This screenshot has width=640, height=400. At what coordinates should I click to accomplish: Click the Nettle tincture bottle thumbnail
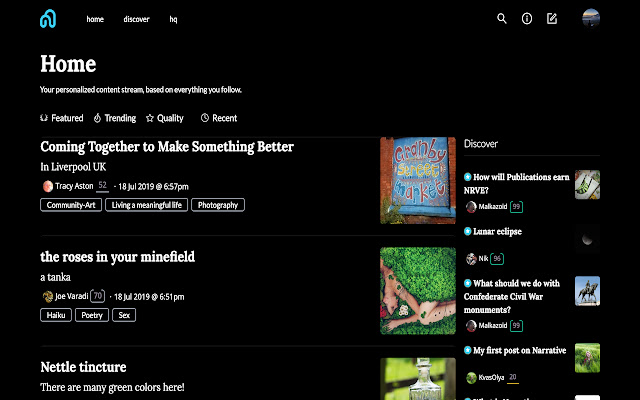tap(418, 379)
